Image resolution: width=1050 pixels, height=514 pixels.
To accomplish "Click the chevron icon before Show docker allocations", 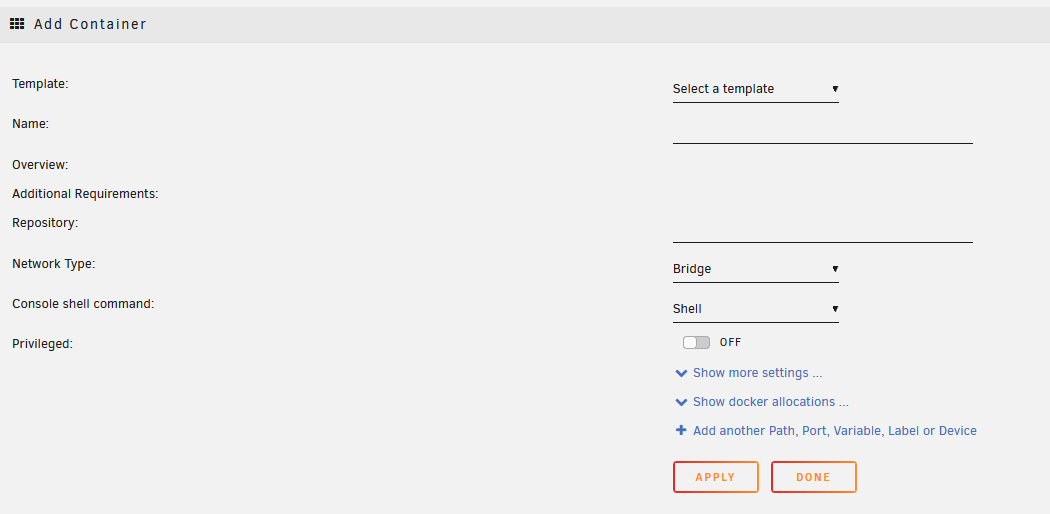I will pyautogui.click(x=681, y=402).
